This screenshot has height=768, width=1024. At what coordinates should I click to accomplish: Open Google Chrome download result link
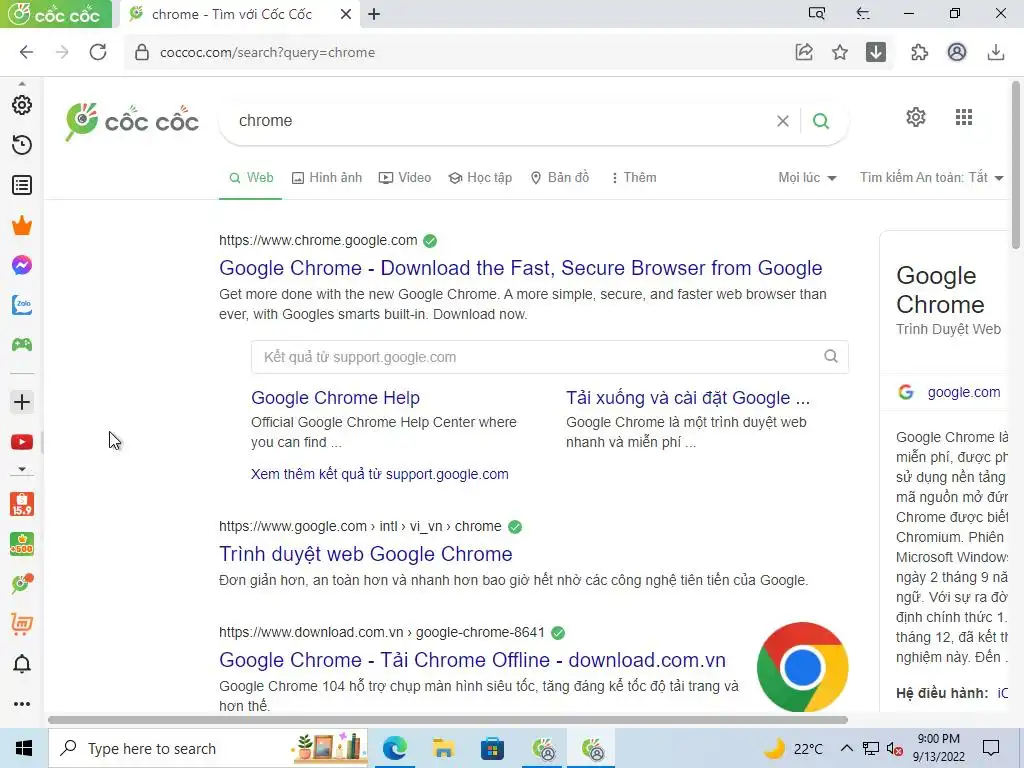(x=520, y=268)
